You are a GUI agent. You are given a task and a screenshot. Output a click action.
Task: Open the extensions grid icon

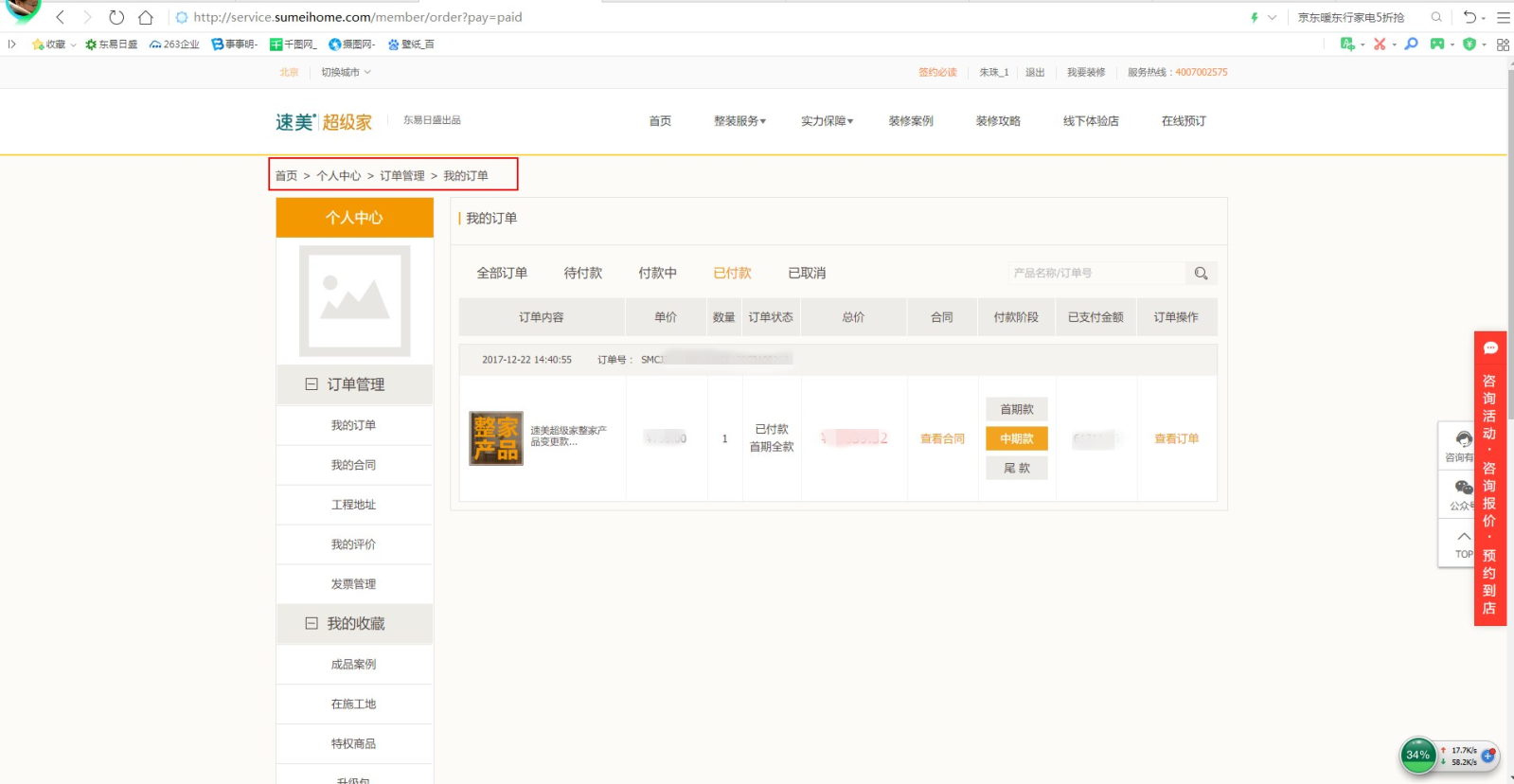pyautogui.click(x=1503, y=45)
